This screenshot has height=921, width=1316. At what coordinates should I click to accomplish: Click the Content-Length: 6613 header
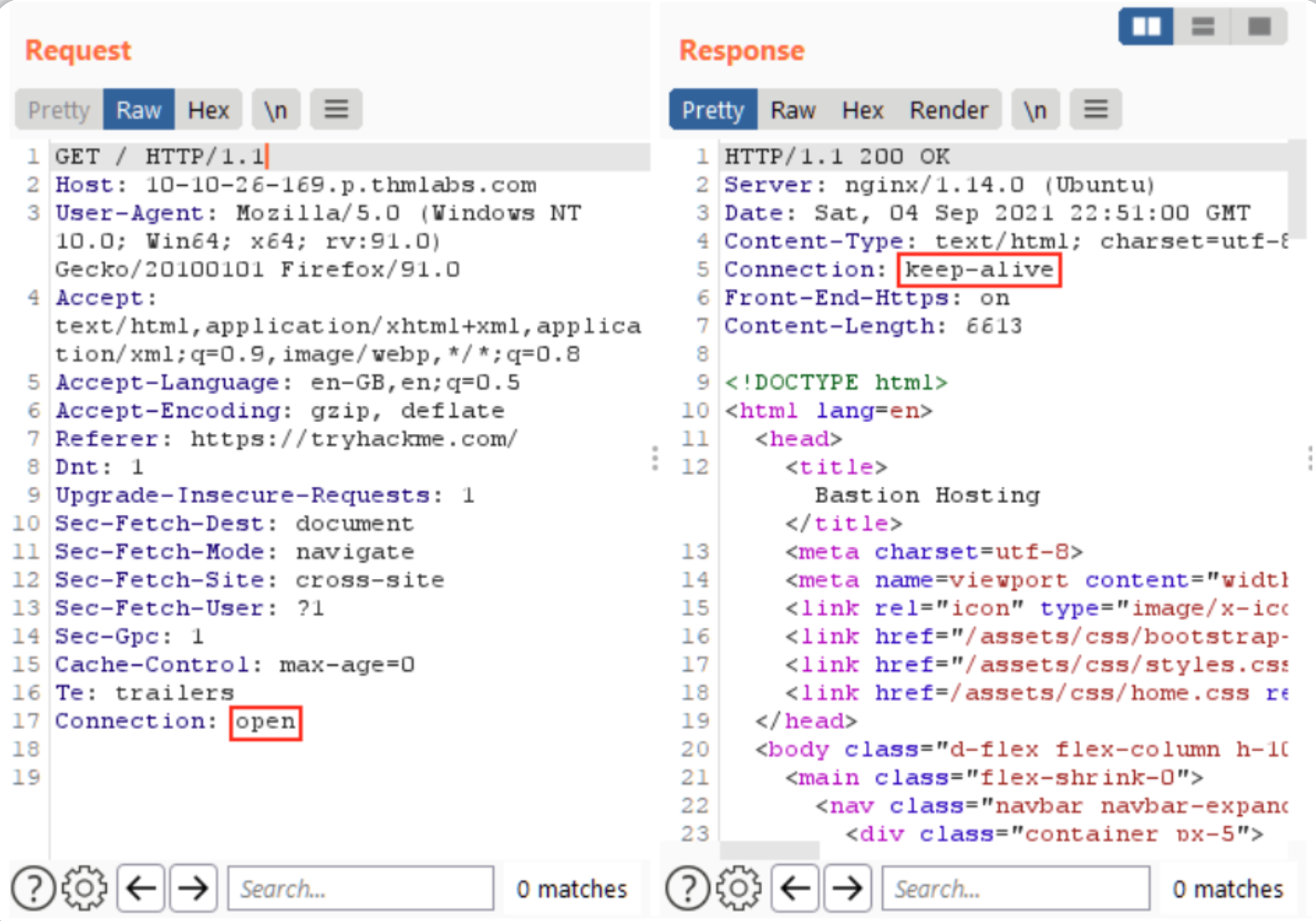[874, 326]
